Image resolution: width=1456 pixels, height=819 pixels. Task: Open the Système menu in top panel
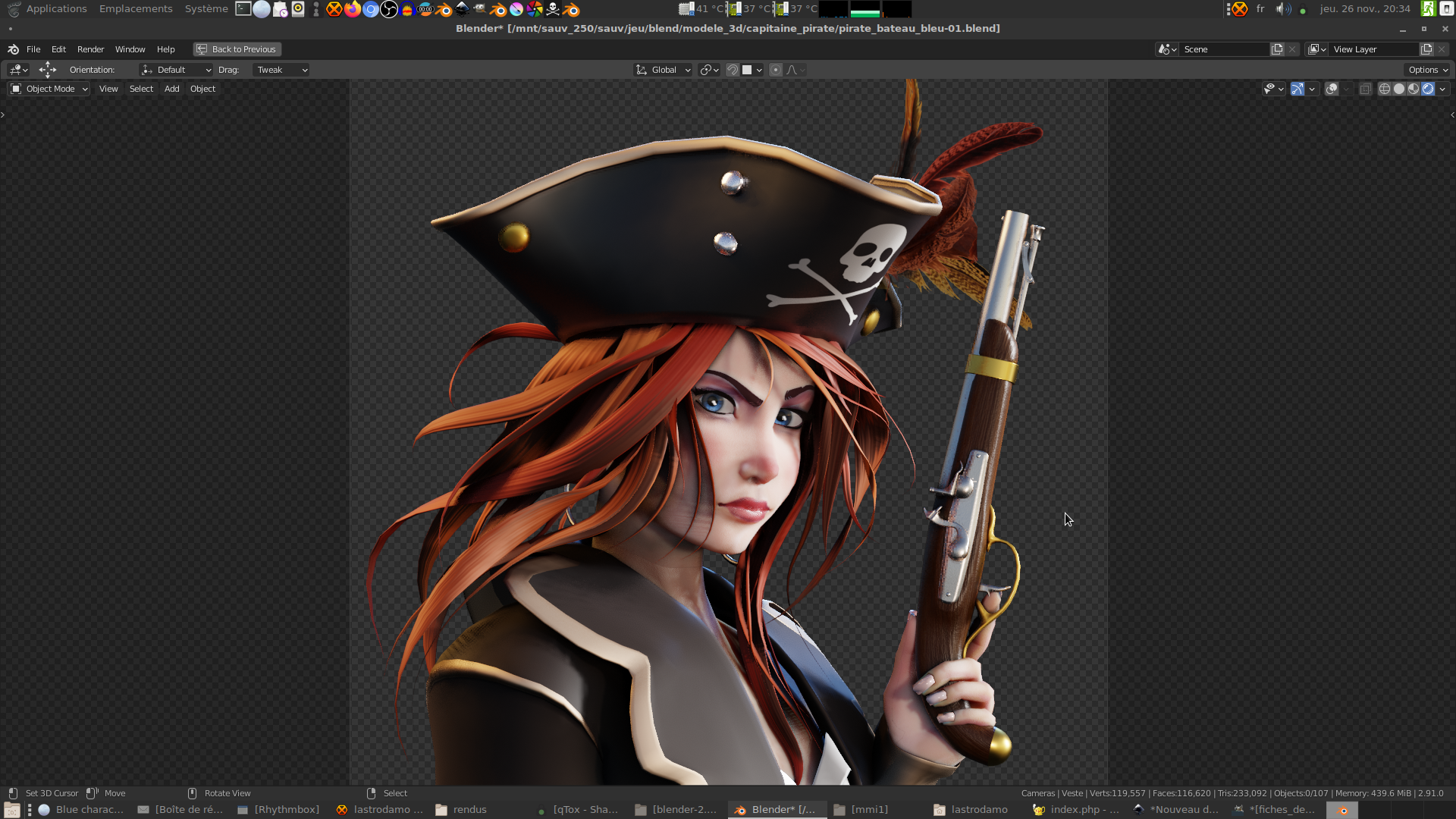pos(206,9)
